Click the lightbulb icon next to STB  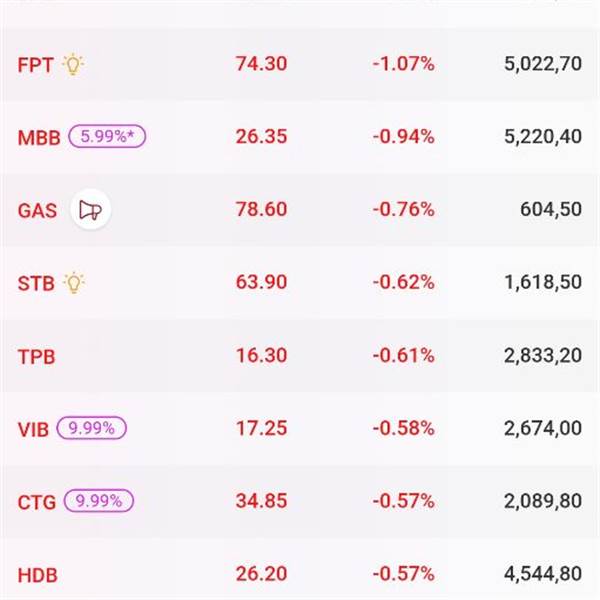pos(73,282)
